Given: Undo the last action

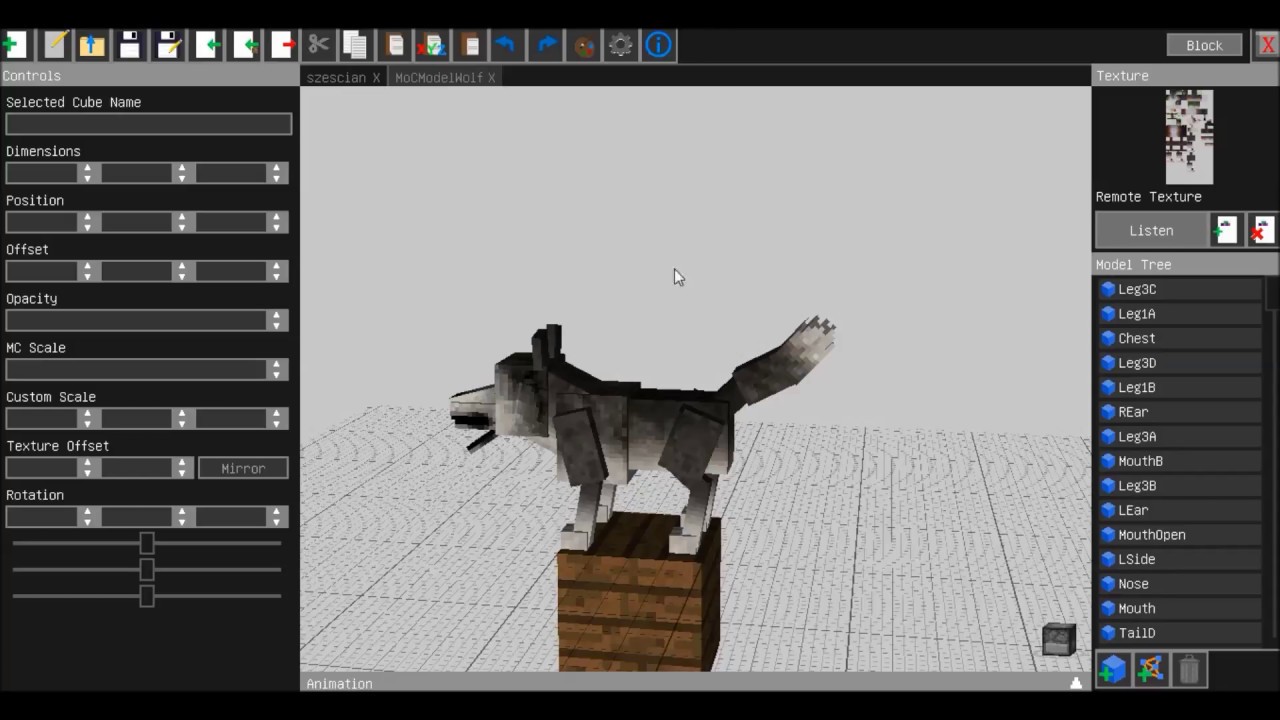Looking at the screenshot, I should point(506,45).
